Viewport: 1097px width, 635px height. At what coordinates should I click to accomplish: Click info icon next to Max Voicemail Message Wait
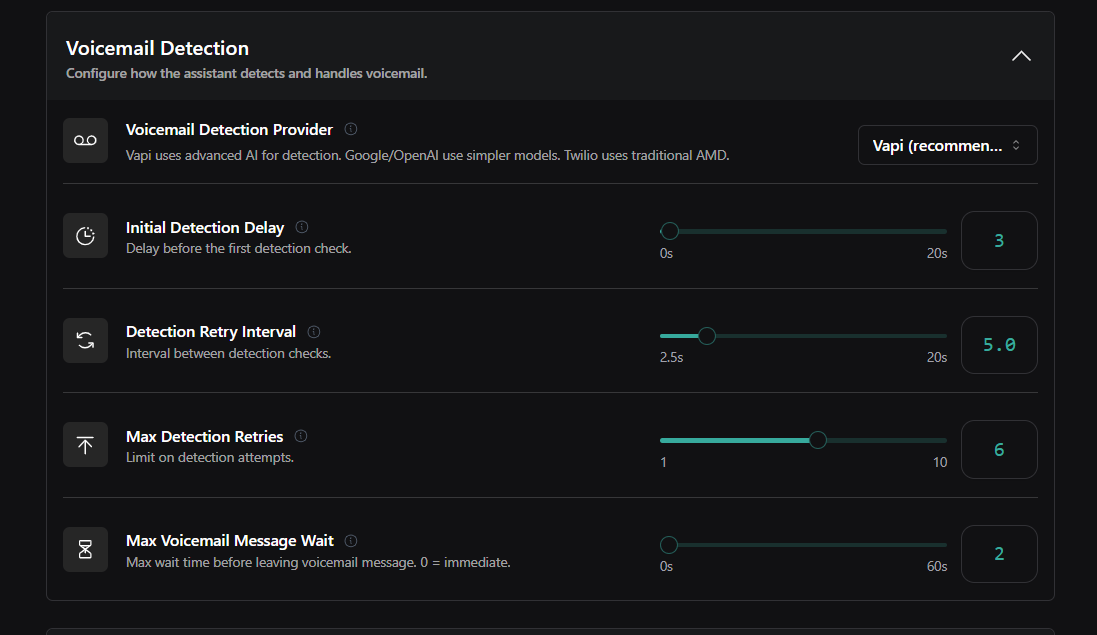tap(351, 540)
